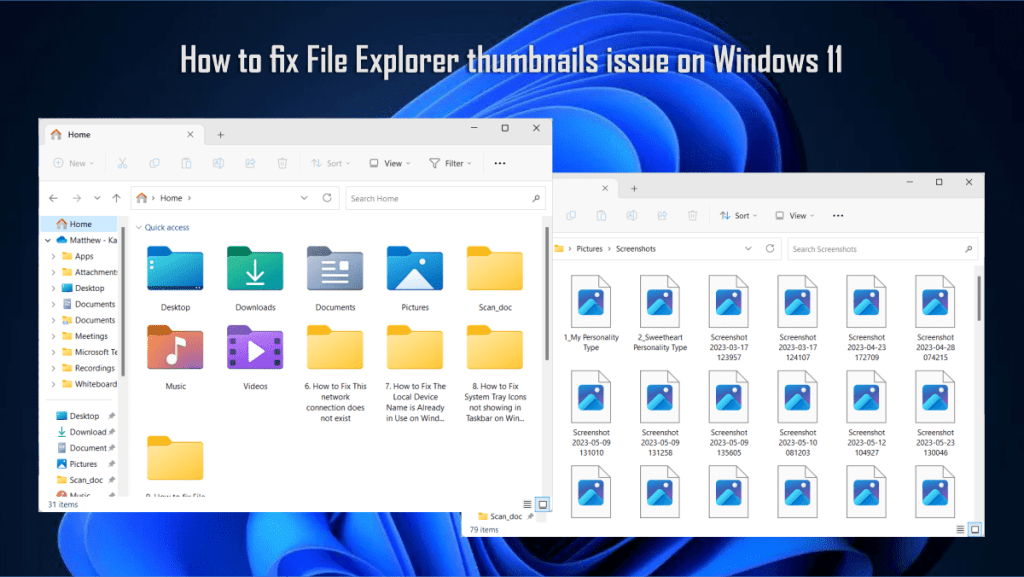Collapse the Matthew account tree in the sidebar

pyautogui.click(x=46, y=240)
